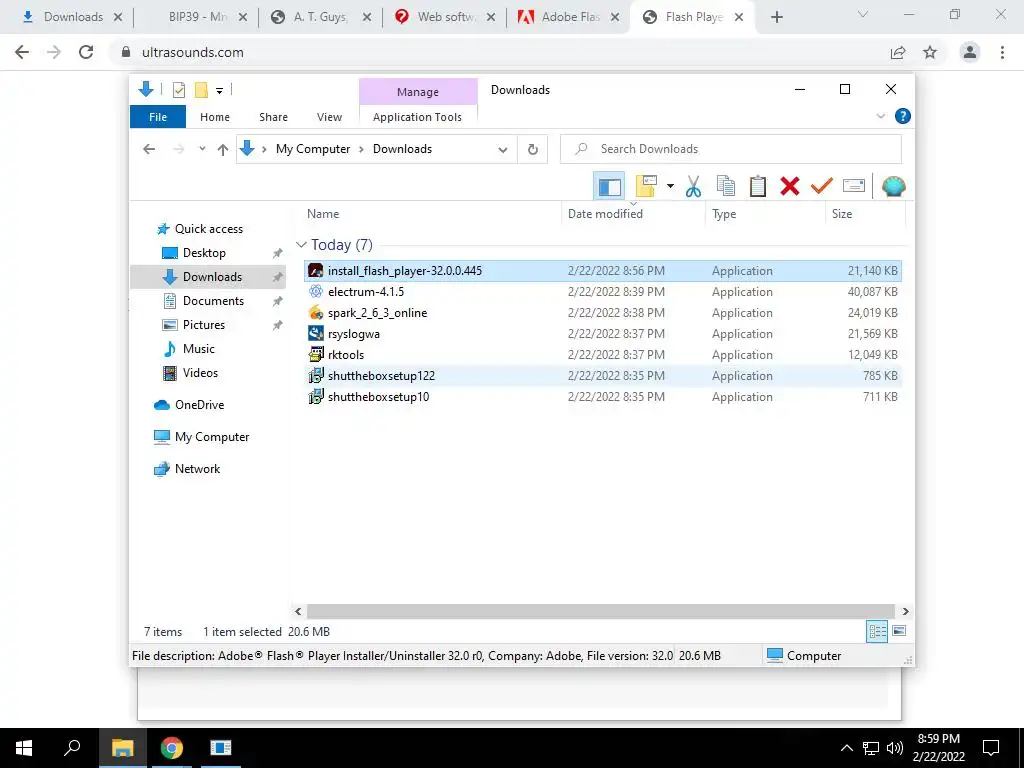The height and width of the screenshot is (768, 1024).
Task: Open Documents in navigation pane
Action: [x=213, y=301]
